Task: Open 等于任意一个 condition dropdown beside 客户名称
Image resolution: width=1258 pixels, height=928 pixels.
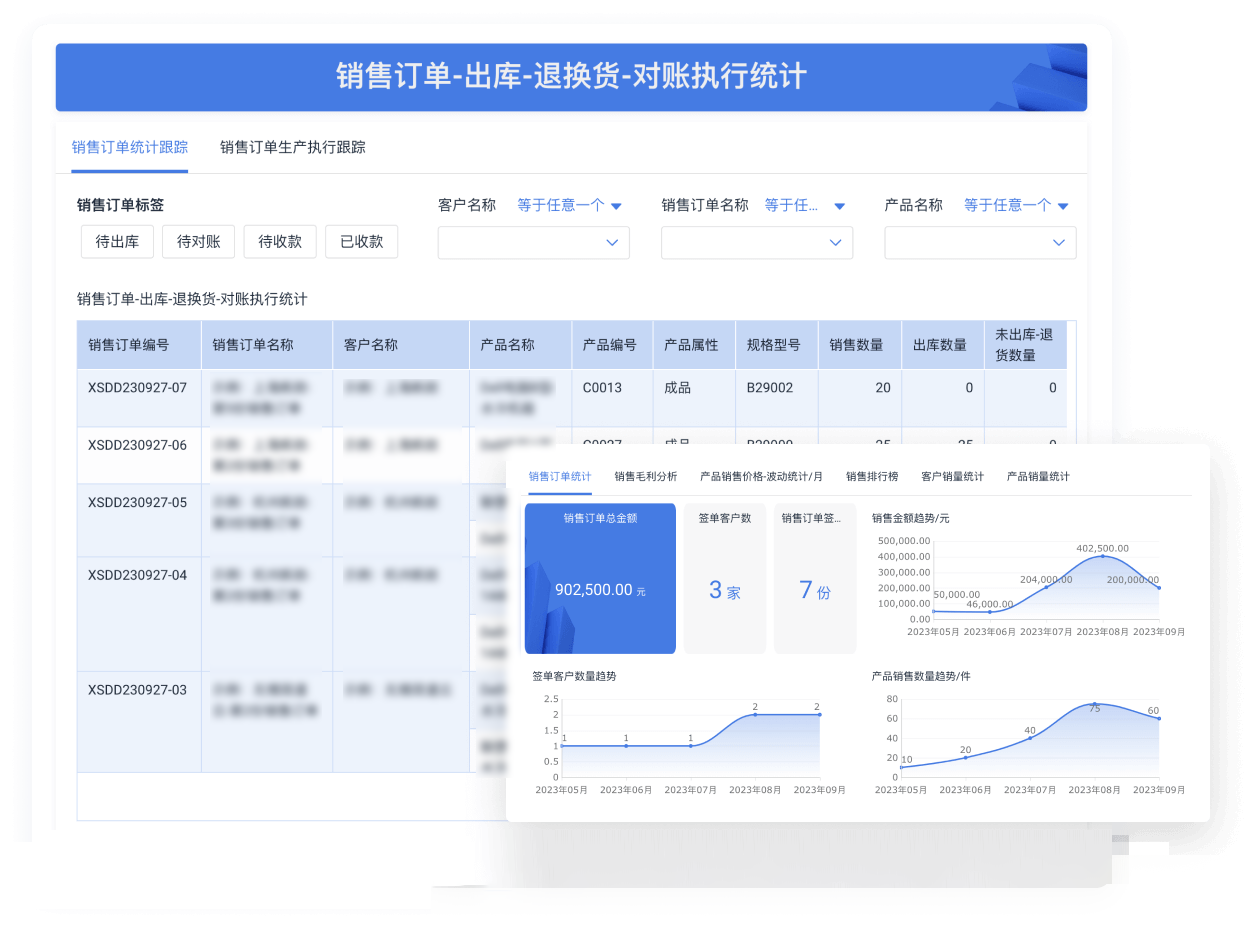Action: point(569,205)
